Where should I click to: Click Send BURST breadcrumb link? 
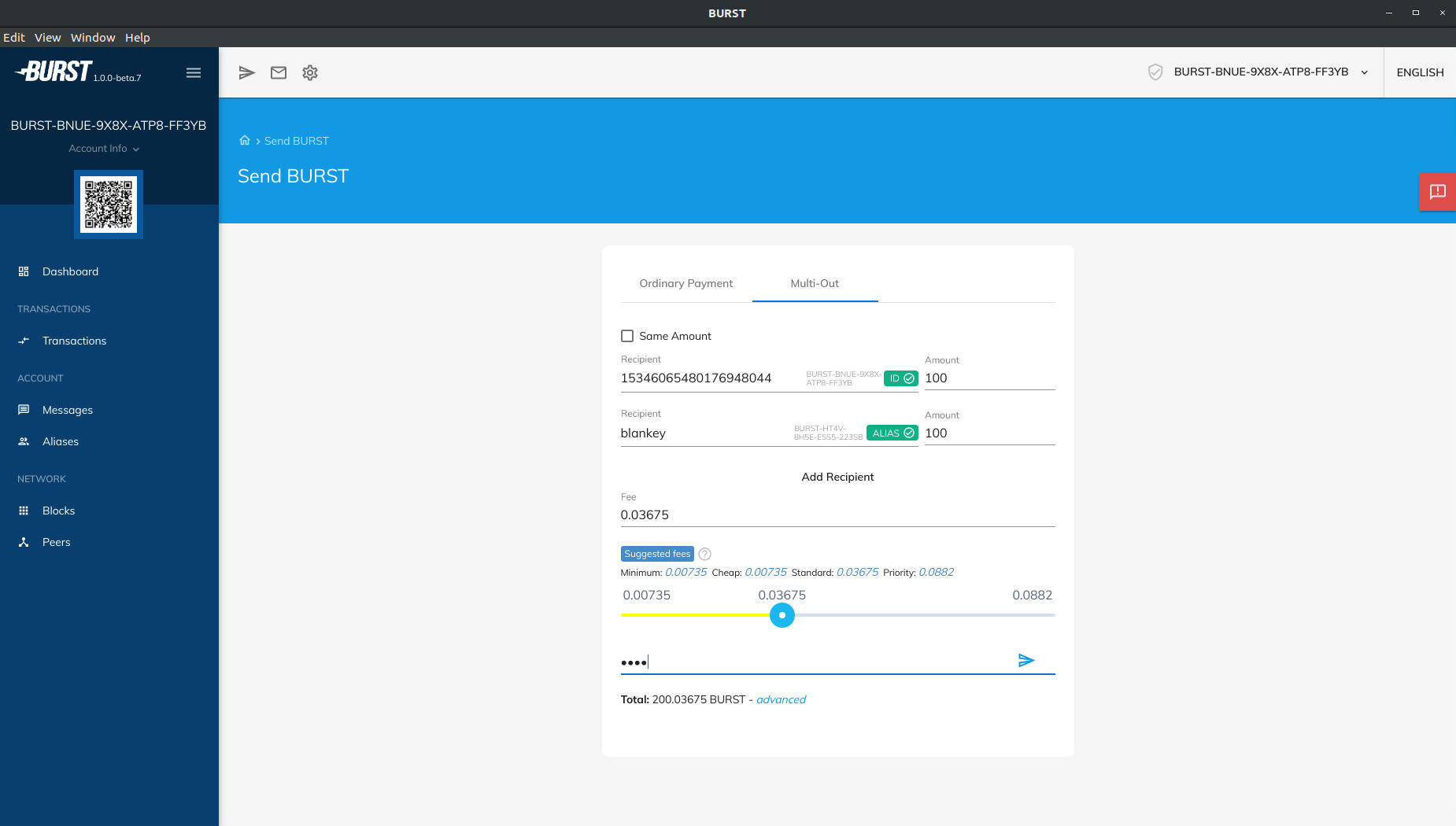pos(297,141)
